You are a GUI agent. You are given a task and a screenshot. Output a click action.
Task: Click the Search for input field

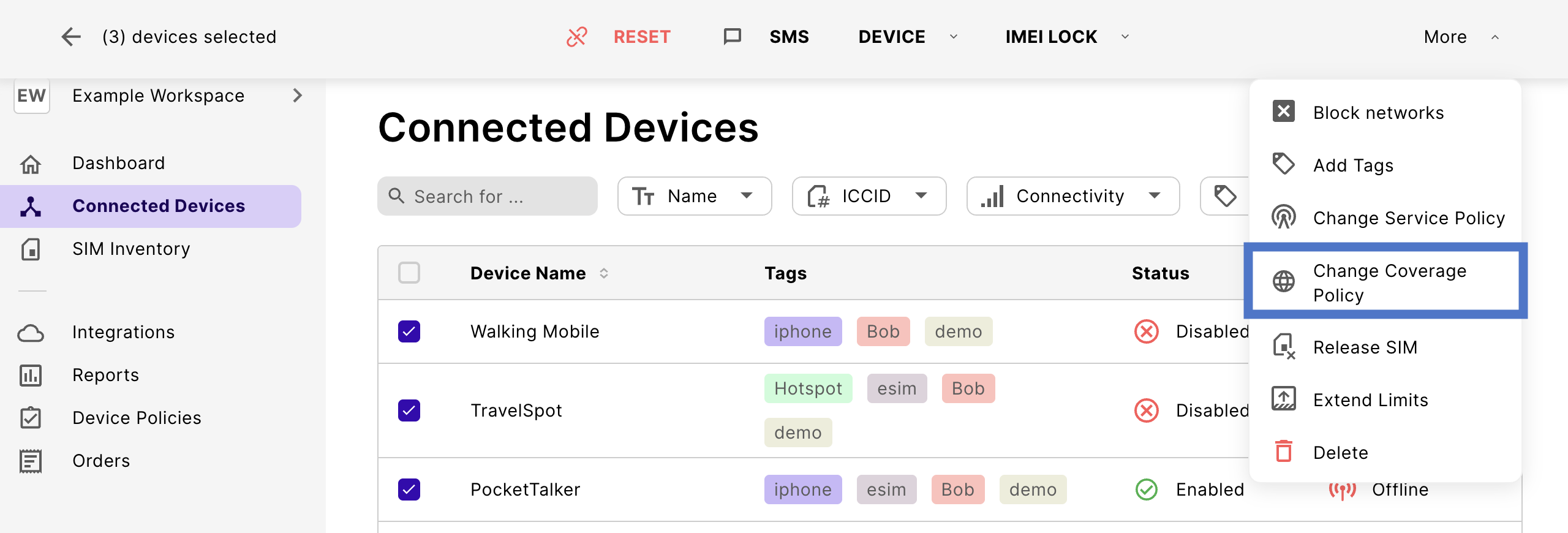488,196
